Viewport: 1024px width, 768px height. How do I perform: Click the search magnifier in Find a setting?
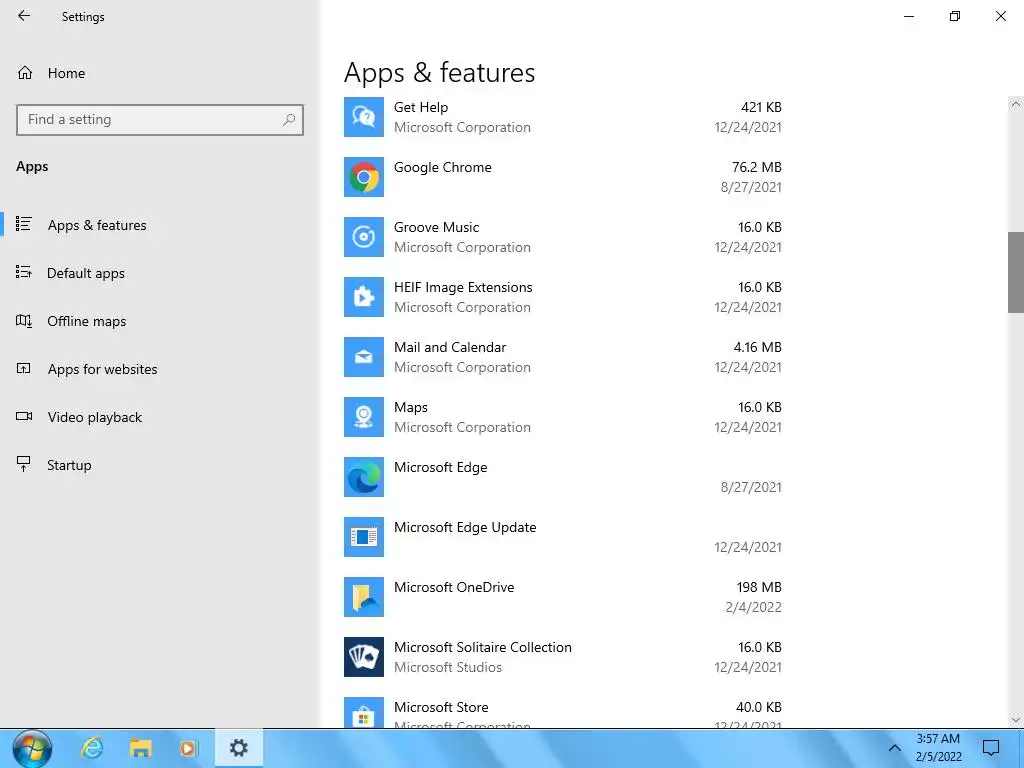(289, 120)
